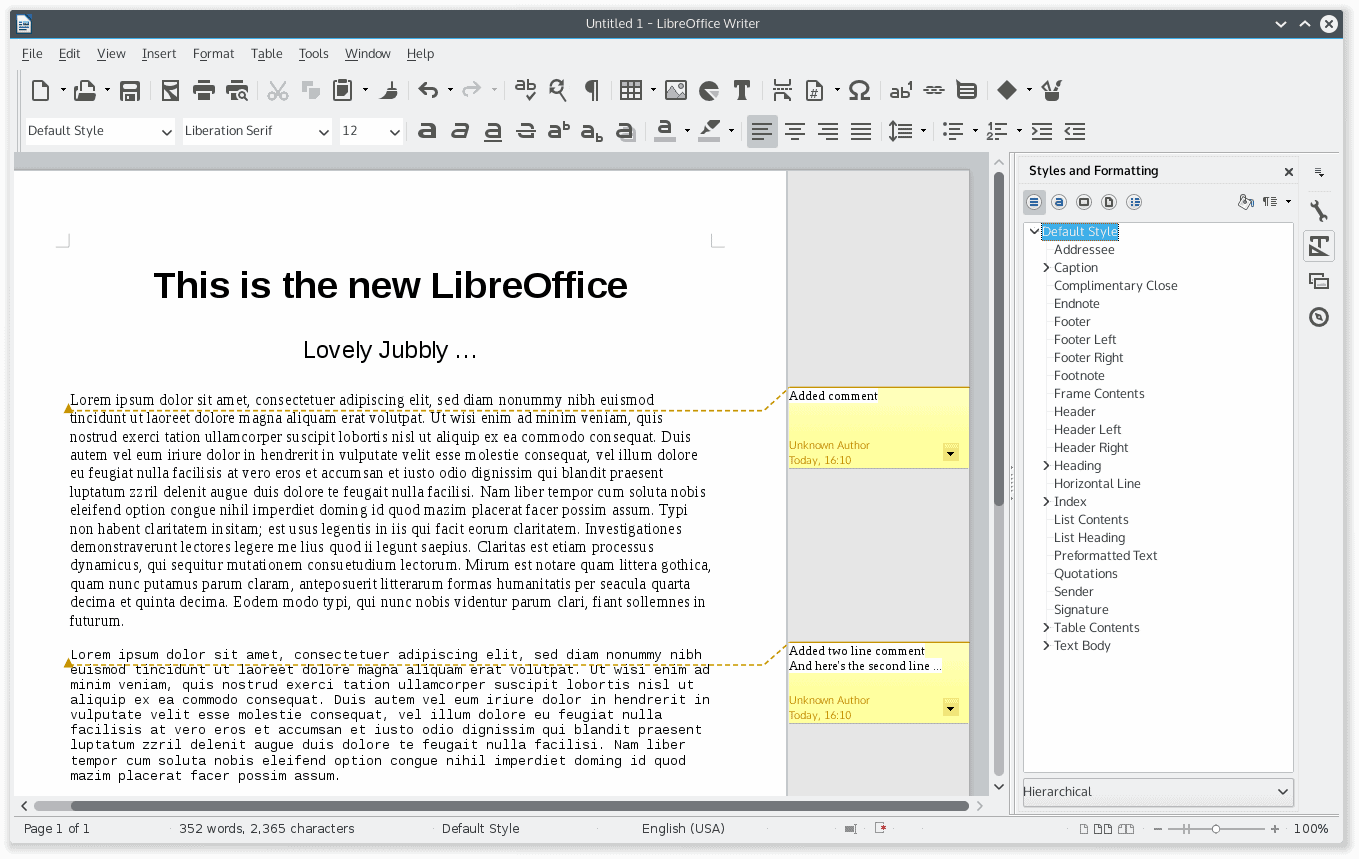
Task: Insert special character Omega icon
Action: pos(859,91)
